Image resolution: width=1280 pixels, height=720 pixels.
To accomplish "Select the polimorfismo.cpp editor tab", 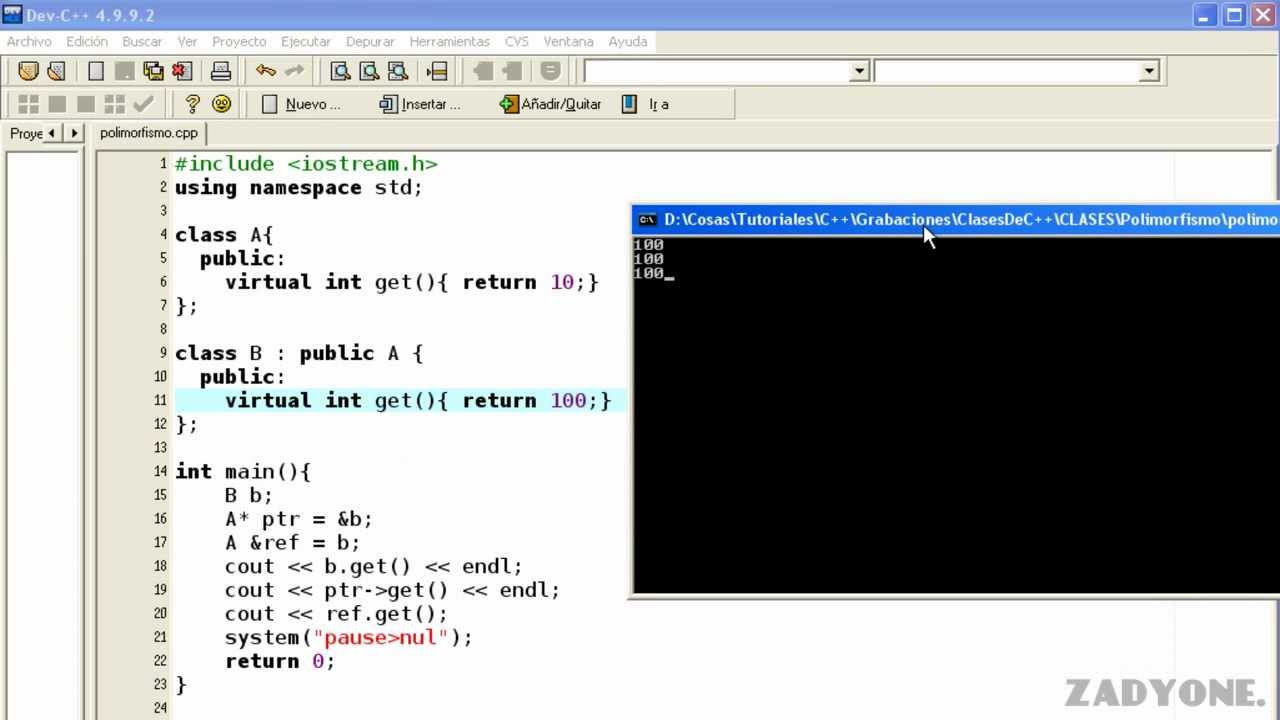I will tap(149, 133).
